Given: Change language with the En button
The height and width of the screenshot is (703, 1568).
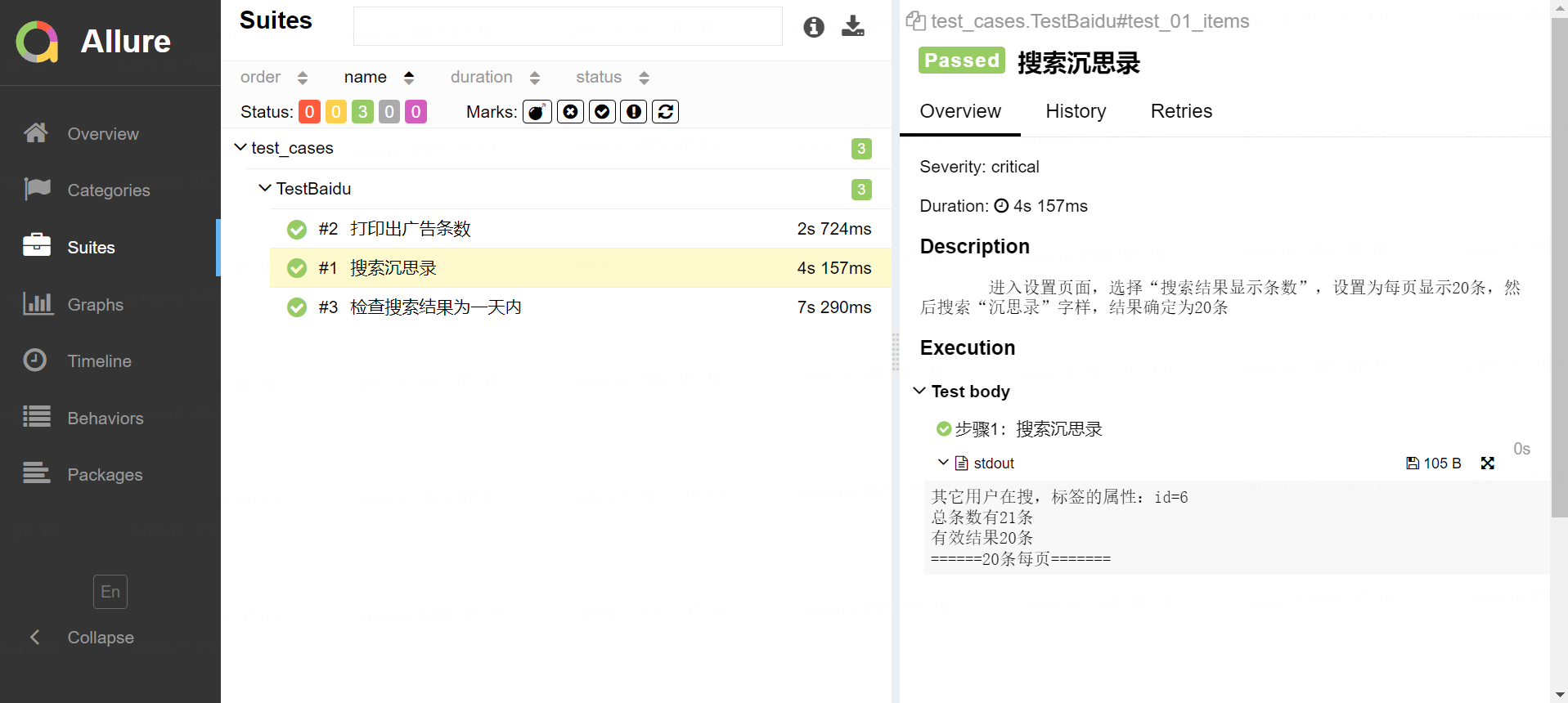Looking at the screenshot, I should pos(110,592).
